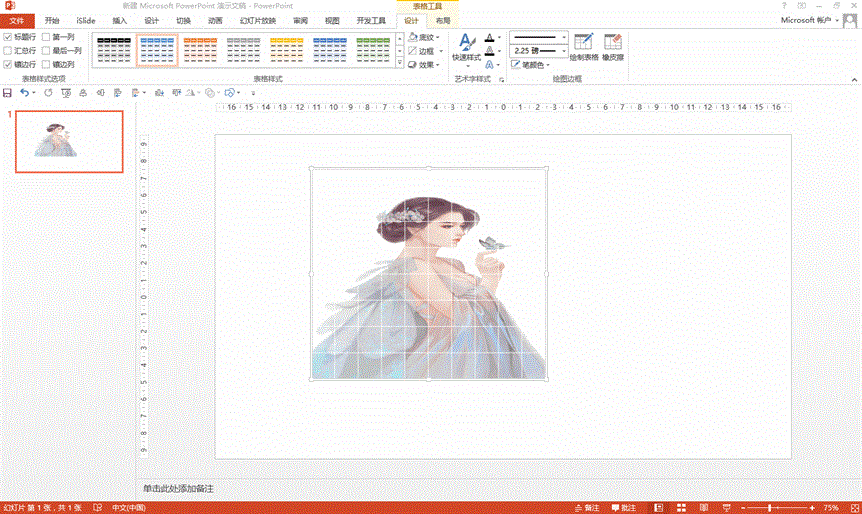This screenshot has height=514, width=862.
Task: Click the Comments (批注) button in status bar
Action: pos(623,507)
